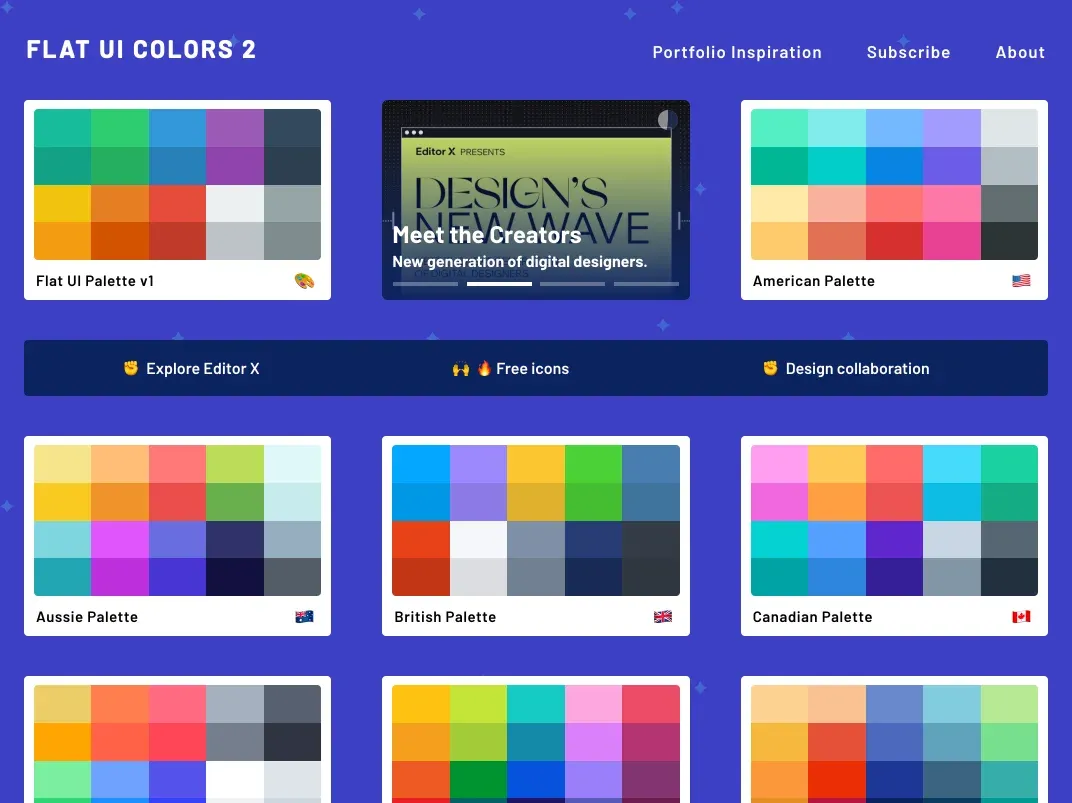
Task: Click the UK flag icon on British Palette
Action: [663, 617]
